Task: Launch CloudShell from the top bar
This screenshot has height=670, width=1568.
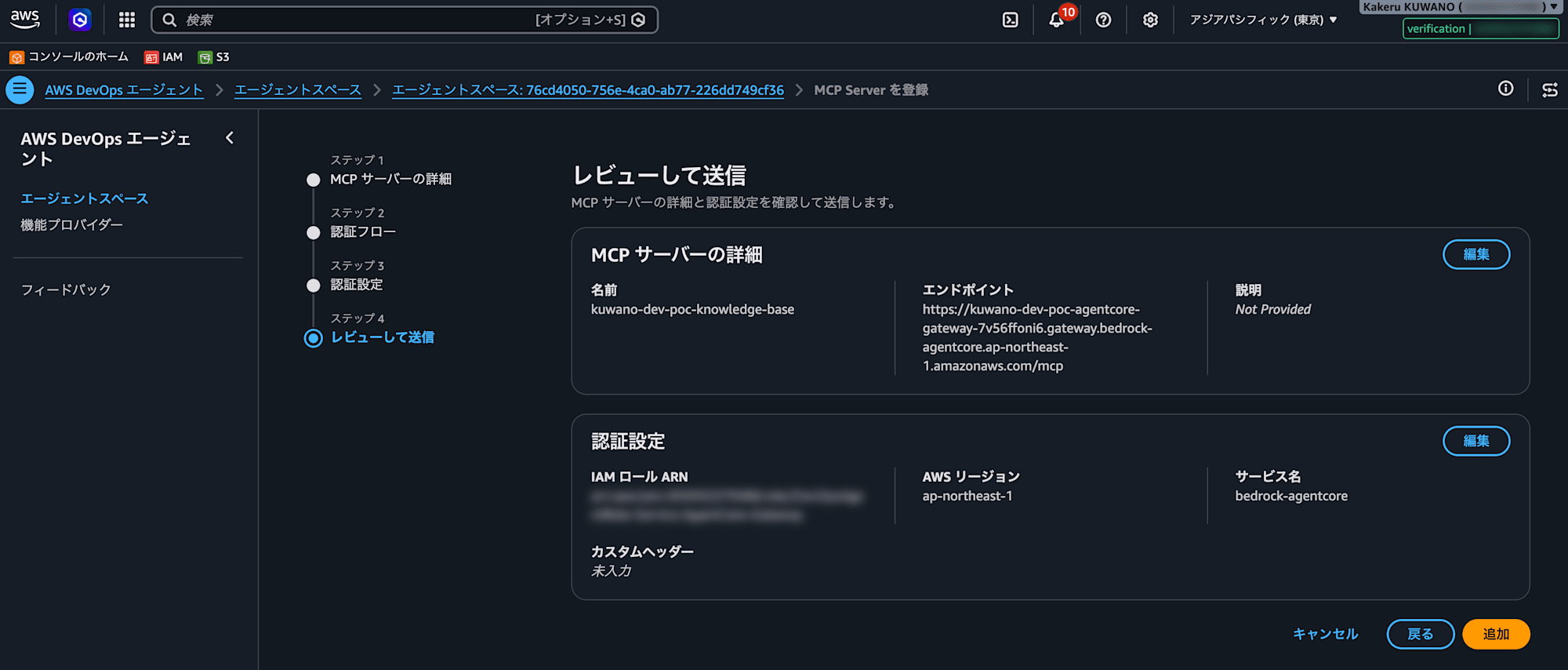Action: pos(1011,20)
